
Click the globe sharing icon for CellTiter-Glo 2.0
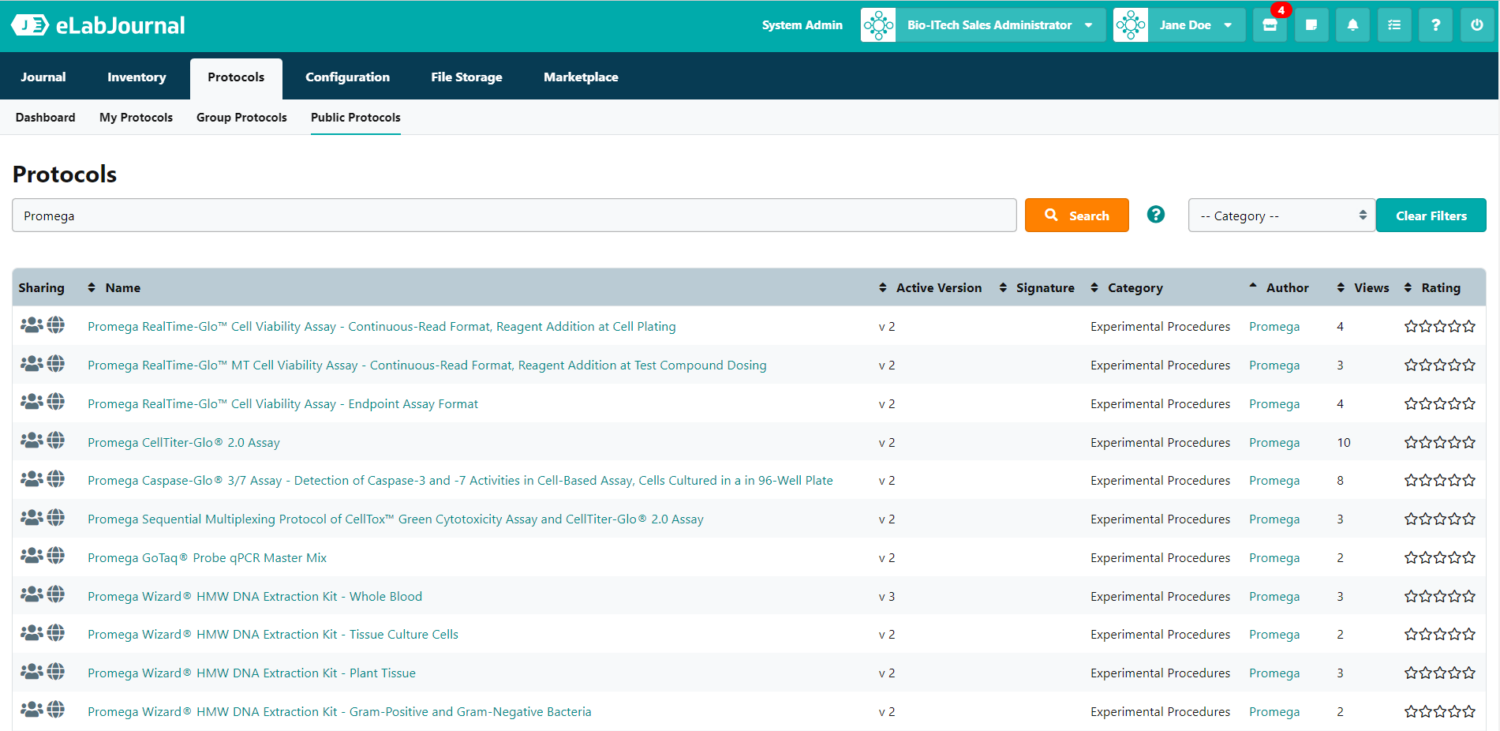pos(56,441)
